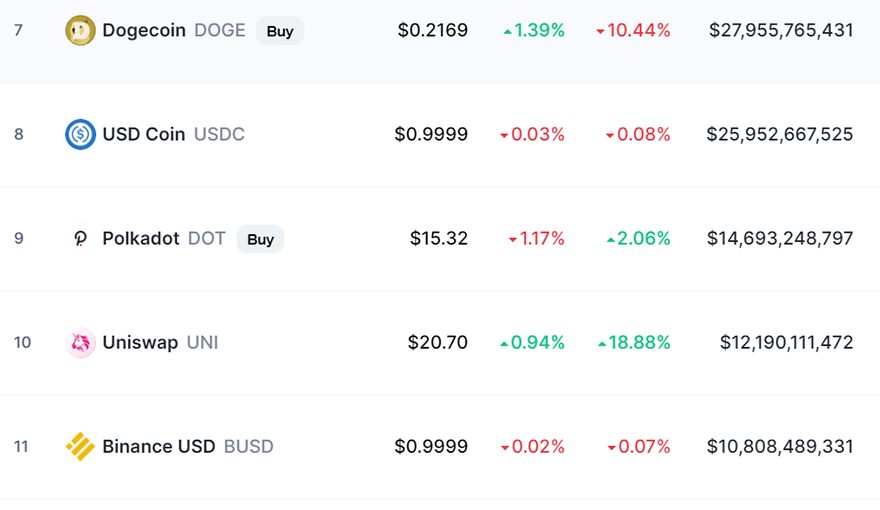The width and height of the screenshot is (880, 510).
Task: Click the Binance USD yellow logo icon
Action: (80, 447)
